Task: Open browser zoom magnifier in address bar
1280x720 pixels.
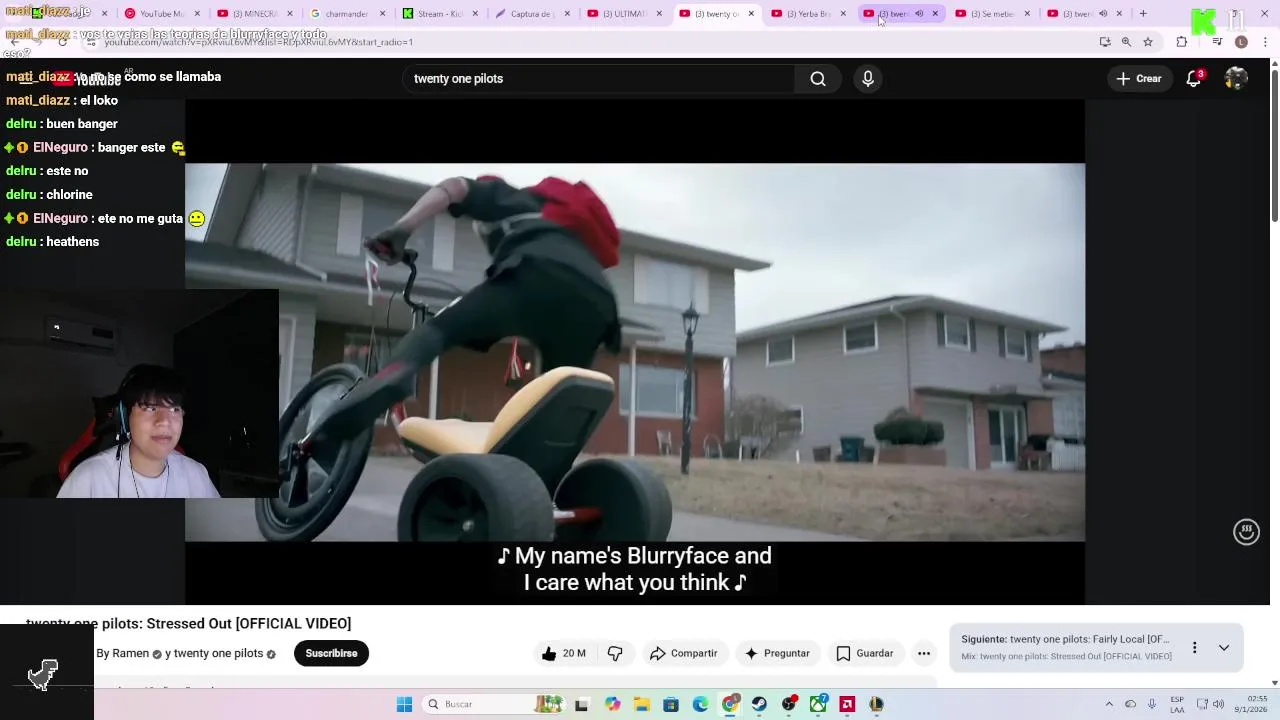Action: [1126, 42]
